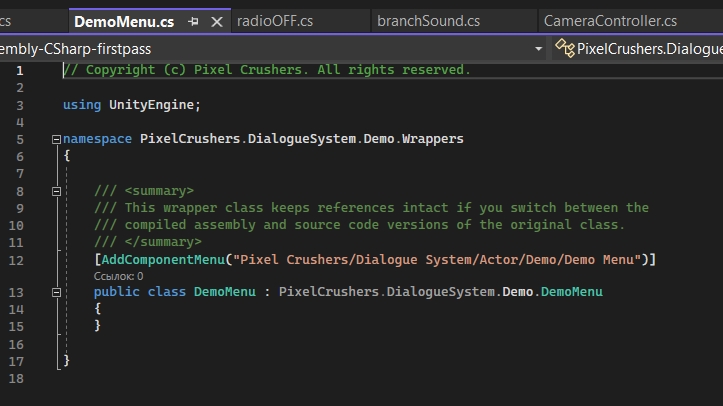Click the word "Wrappers" in the namespace
Viewport: 723px width, 406px height.
coord(433,139)
